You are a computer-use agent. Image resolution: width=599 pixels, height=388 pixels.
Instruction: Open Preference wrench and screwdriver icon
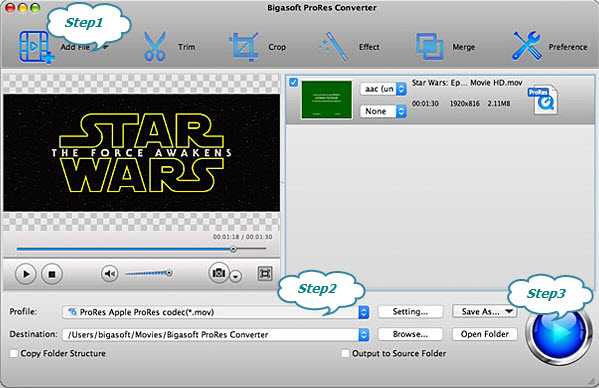(x=527, y=46)
